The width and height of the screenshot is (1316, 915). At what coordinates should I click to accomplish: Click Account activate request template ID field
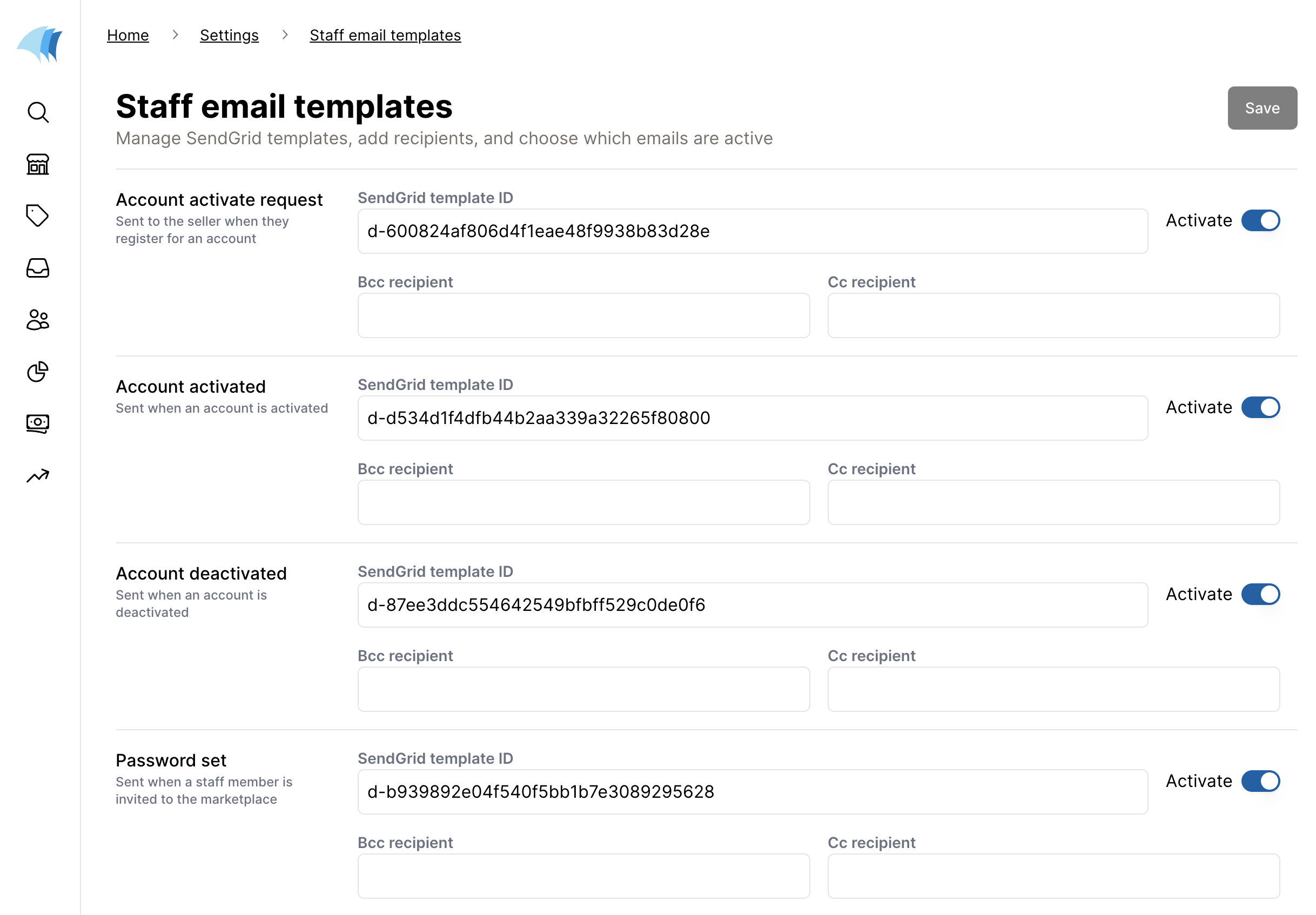[x=753, y=232]
